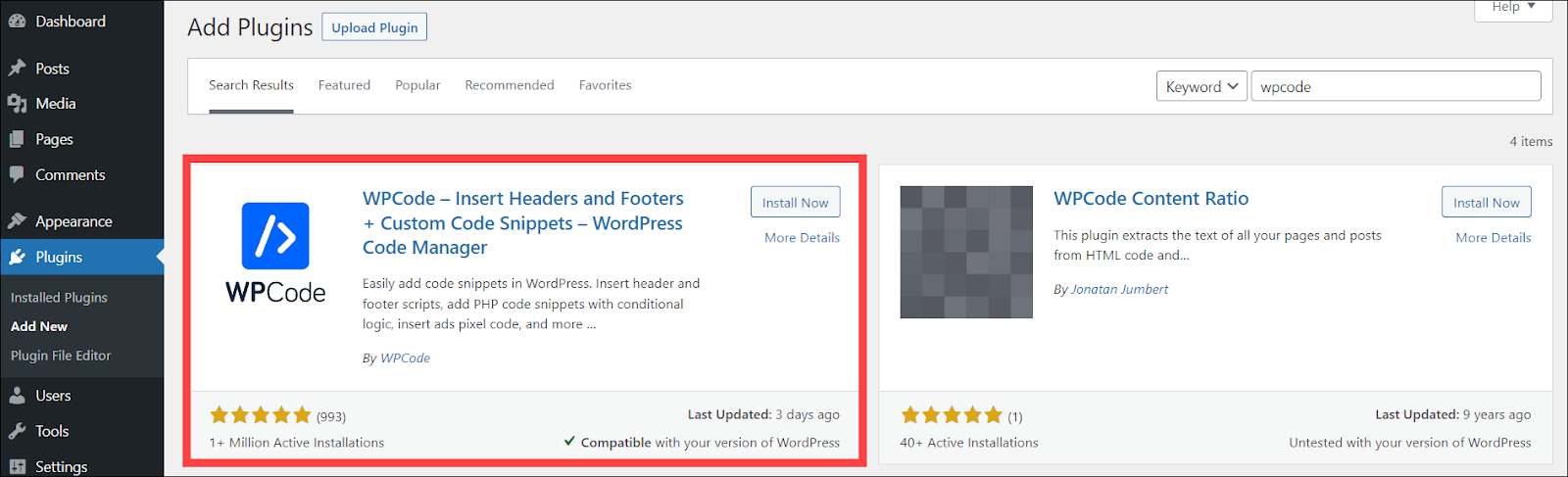This screenshot has height=477, width=1568.
Task: Expand the Help dropdown tab
Action: point(1514,8)
